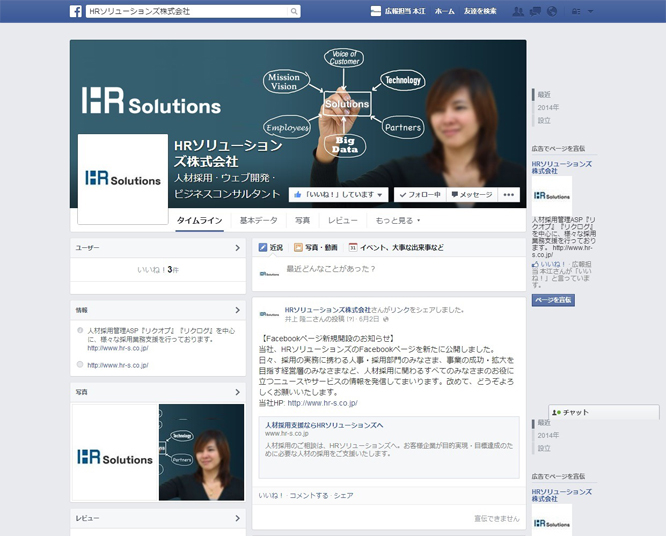This screenshot has width=666, height=536.
Task: Open the 人材採用支援ならHRソリューションズへ link preview
Action: point(324,425)
